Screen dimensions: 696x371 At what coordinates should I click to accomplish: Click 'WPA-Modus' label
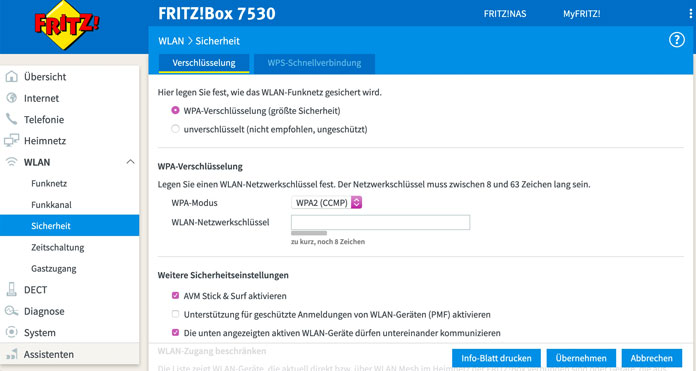coord(194,203)
